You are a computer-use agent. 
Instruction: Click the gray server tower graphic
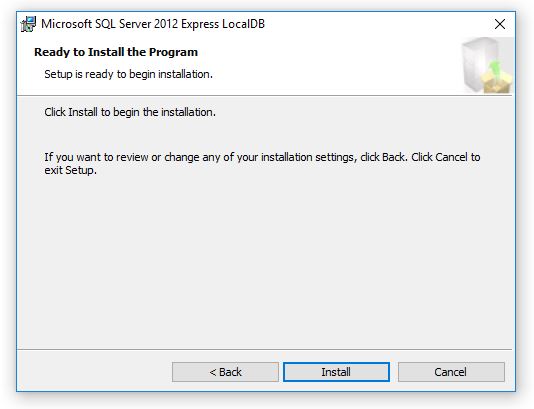(478, 63)
